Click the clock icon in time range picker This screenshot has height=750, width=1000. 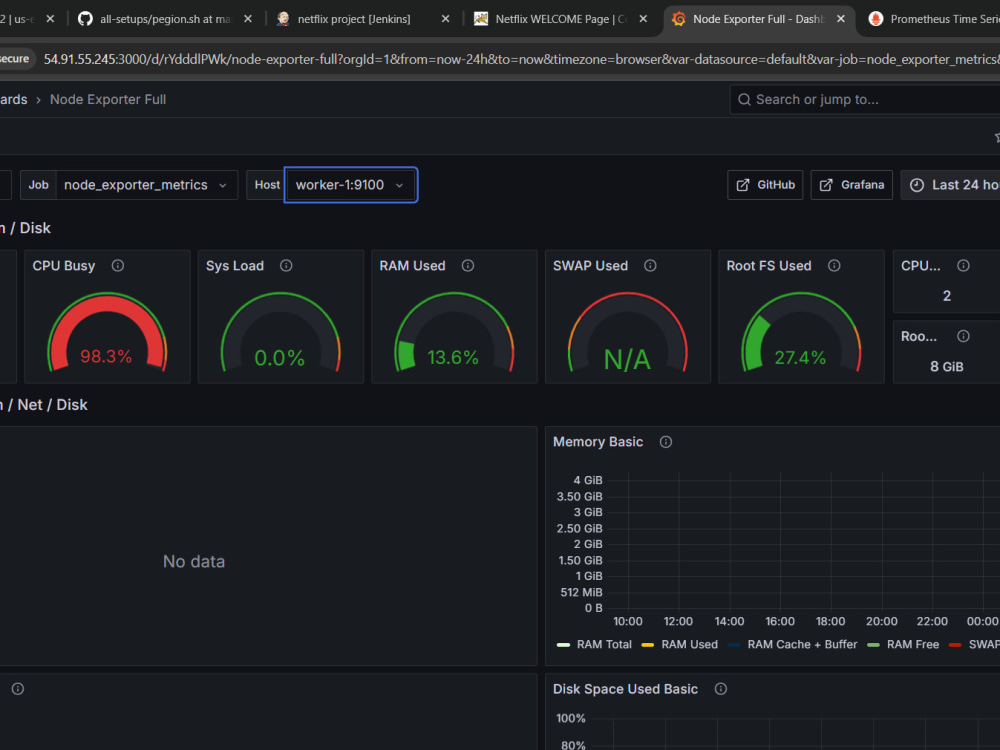tap(916, 185)
